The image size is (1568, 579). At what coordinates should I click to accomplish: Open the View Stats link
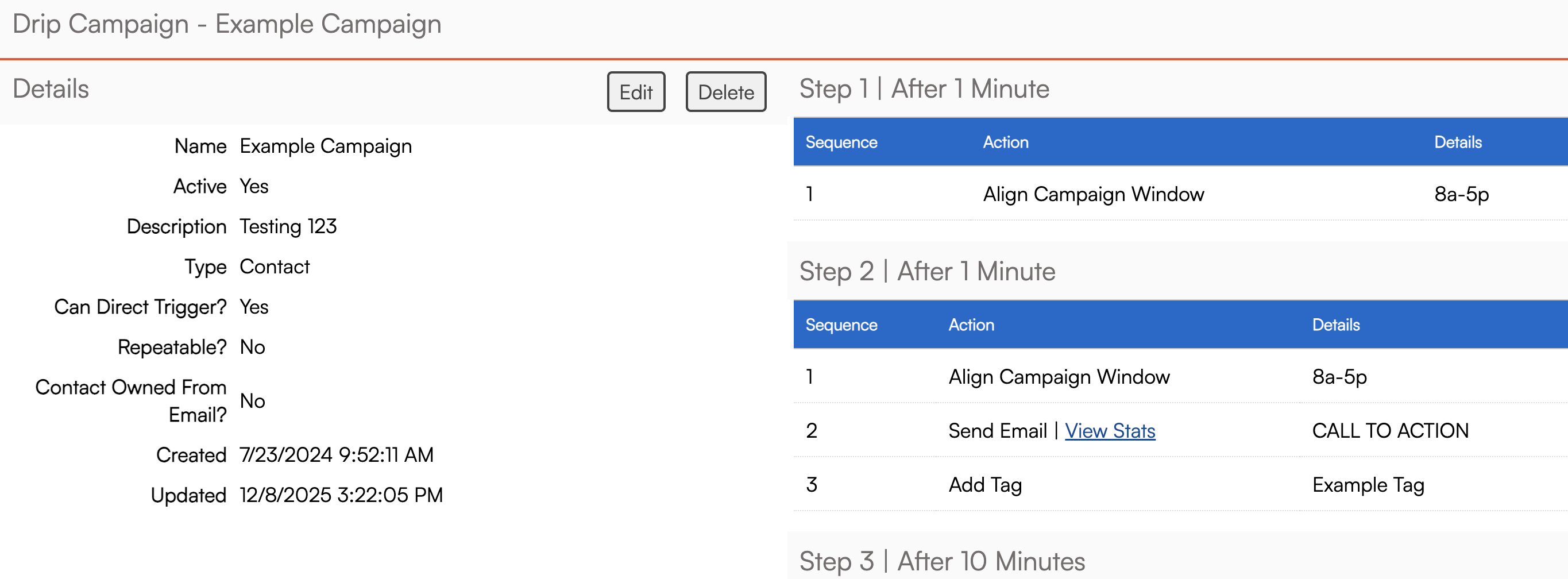[1110, 430]
